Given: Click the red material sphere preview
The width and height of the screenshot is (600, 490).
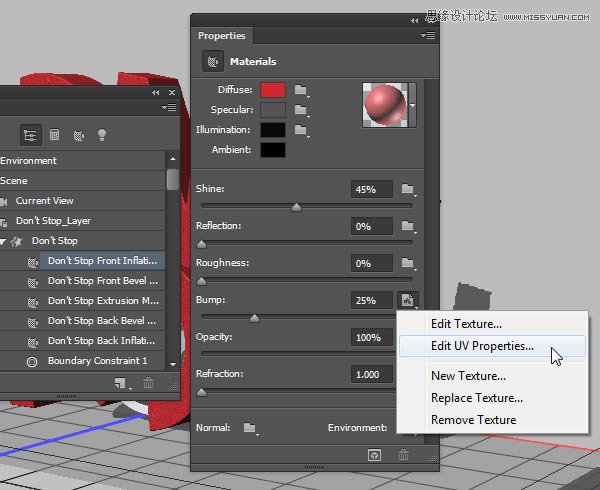Looking at the screenshot, I should click(x=385, y=105).
